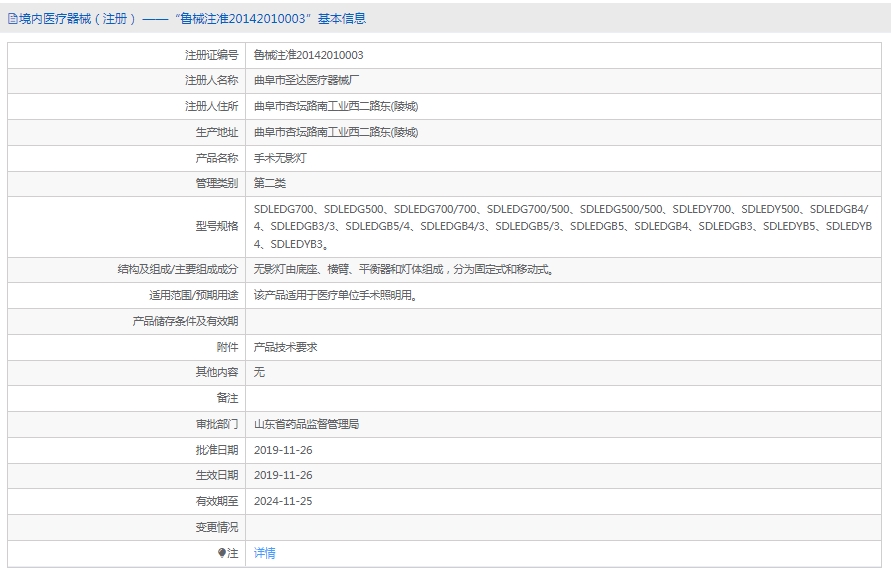
Task: Select 批准日期 value 2019-11-26
Action: click(283, 450)
